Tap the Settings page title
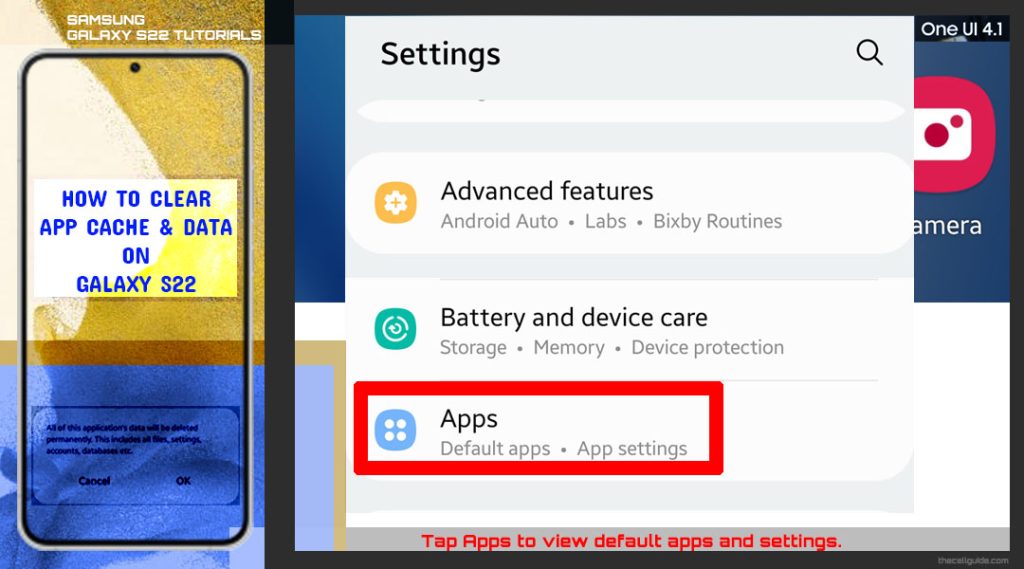 point(440,54)
